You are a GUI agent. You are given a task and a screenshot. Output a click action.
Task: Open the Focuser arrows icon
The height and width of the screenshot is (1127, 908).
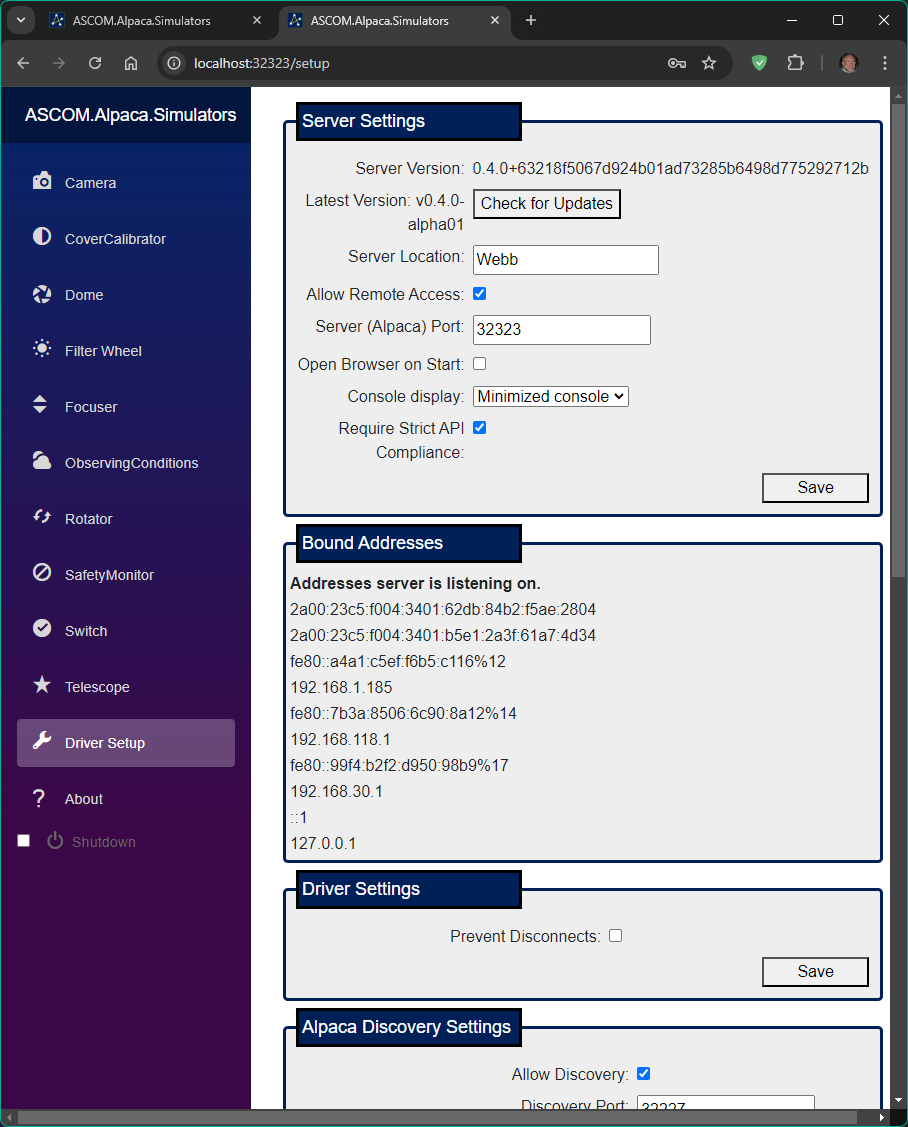click(42, 406)
